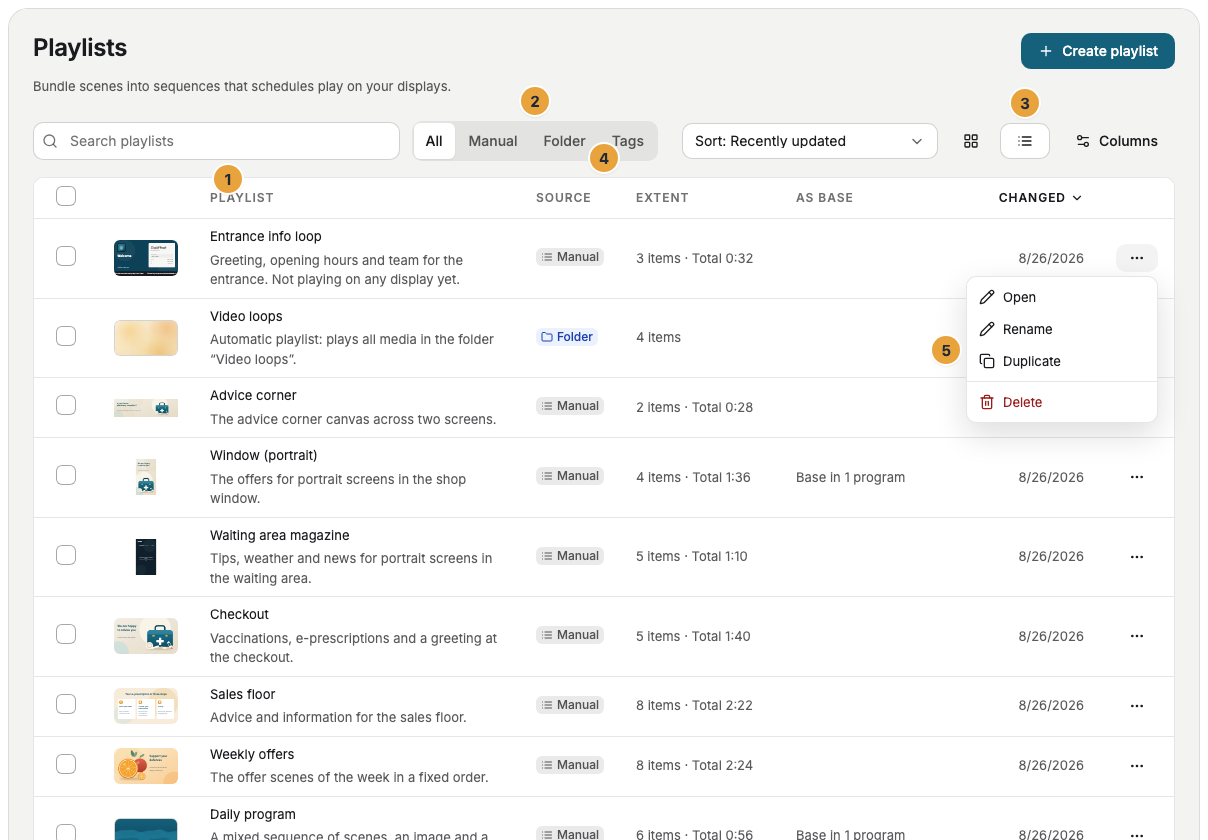The width and height of the screenshot is (1208, 840).
Task: Click the Advice corner thumbnail
Action: 146,408
